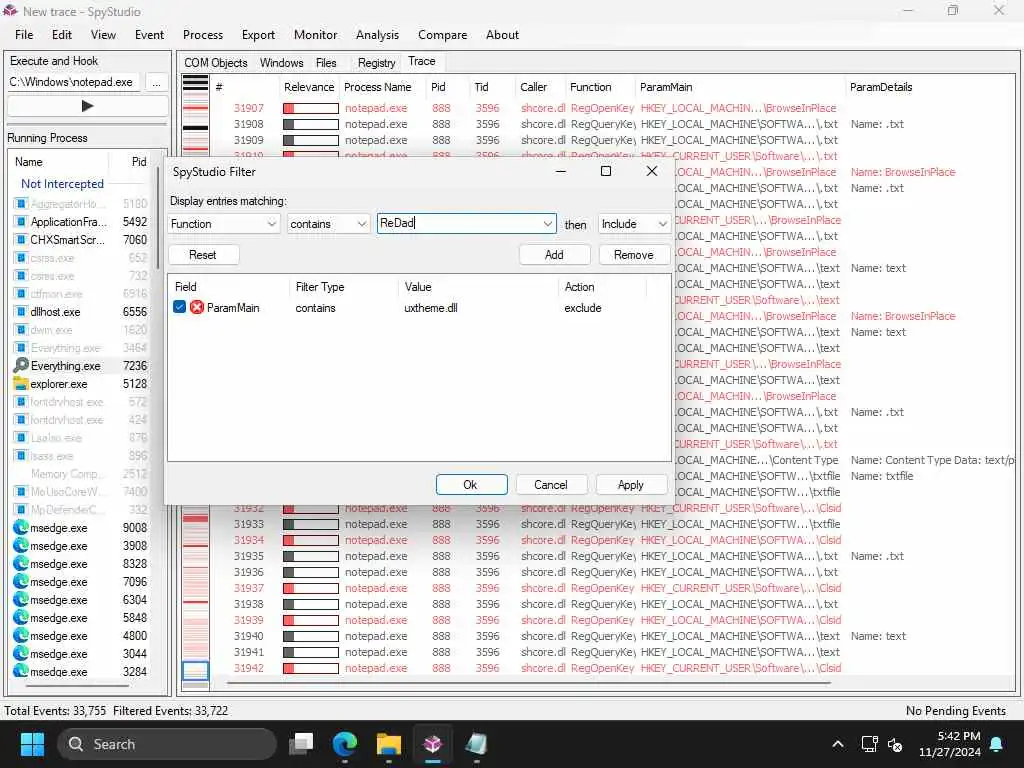Open the Export menu
Image resolution: width=1024 pixels, height=768 pixels.
[259, 35]
